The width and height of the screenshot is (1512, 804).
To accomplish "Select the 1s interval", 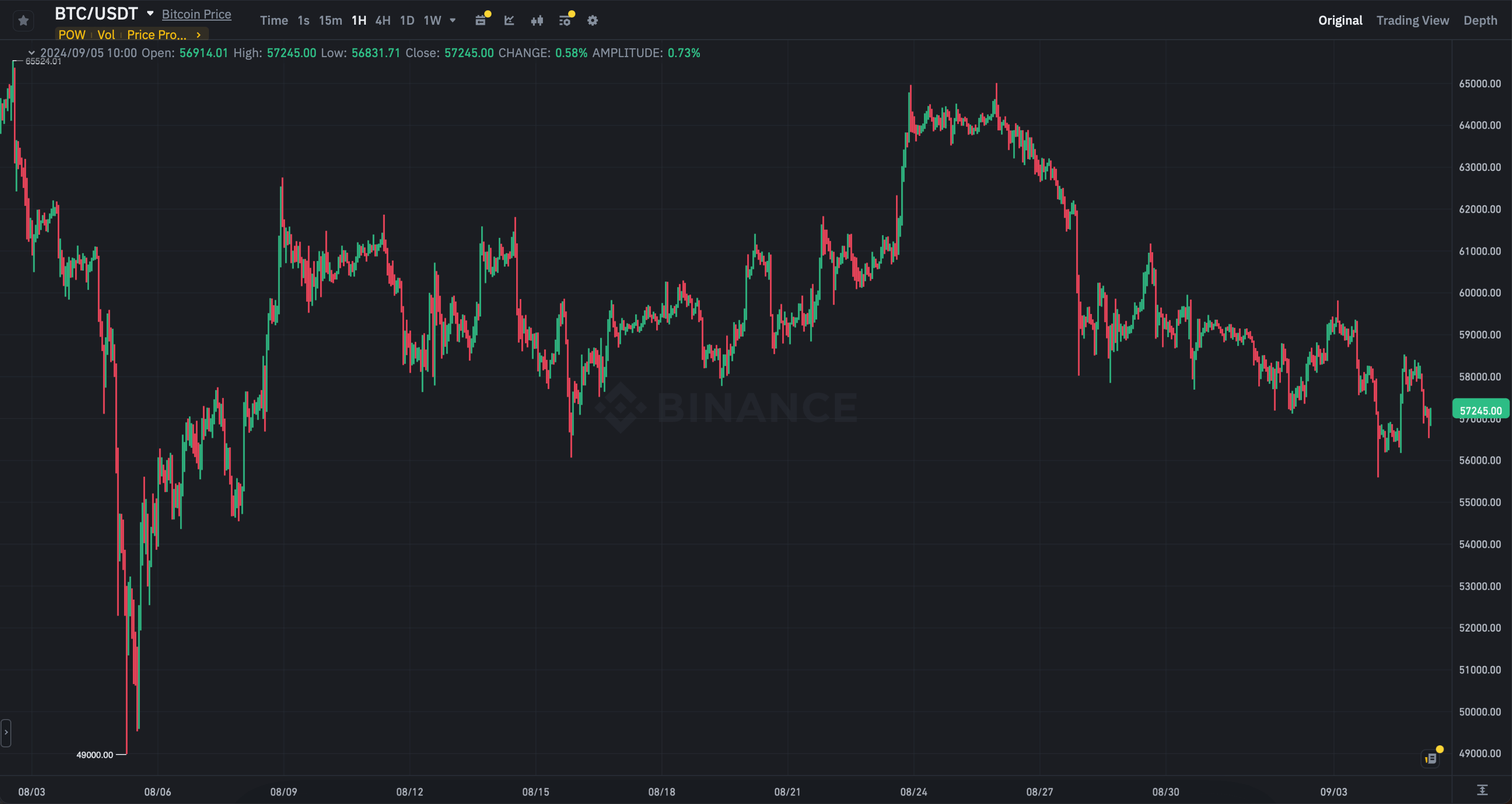I will point(304,21).
